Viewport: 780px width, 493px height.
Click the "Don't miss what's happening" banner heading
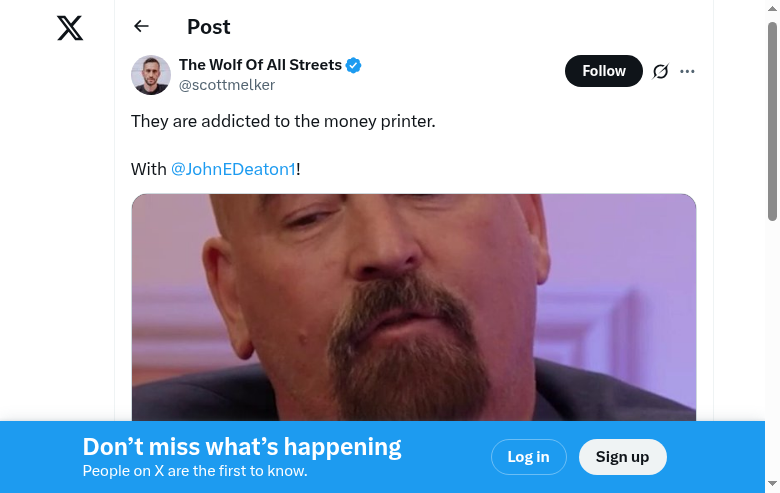coord(242,447)
